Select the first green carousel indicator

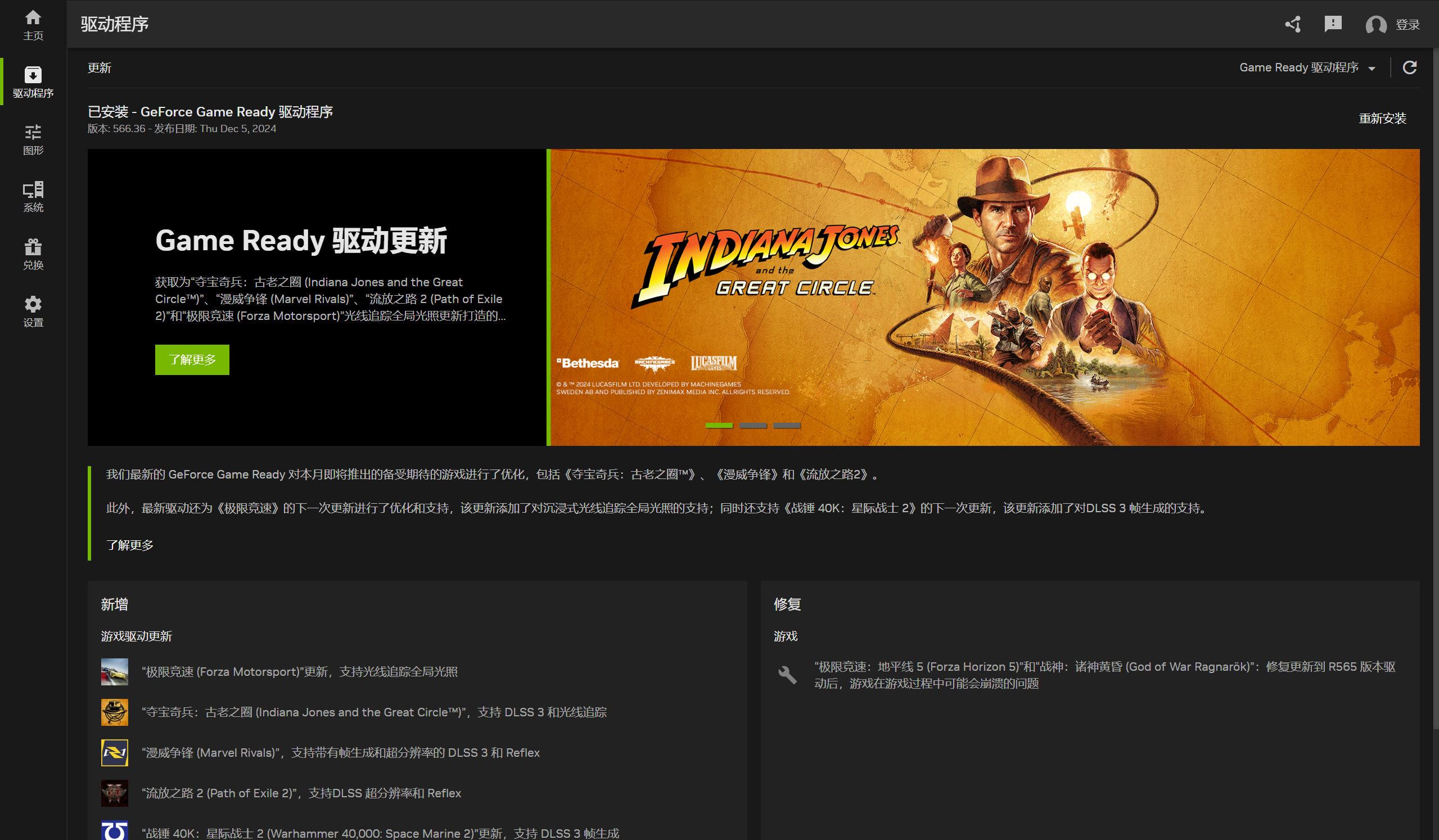point(719,426)
